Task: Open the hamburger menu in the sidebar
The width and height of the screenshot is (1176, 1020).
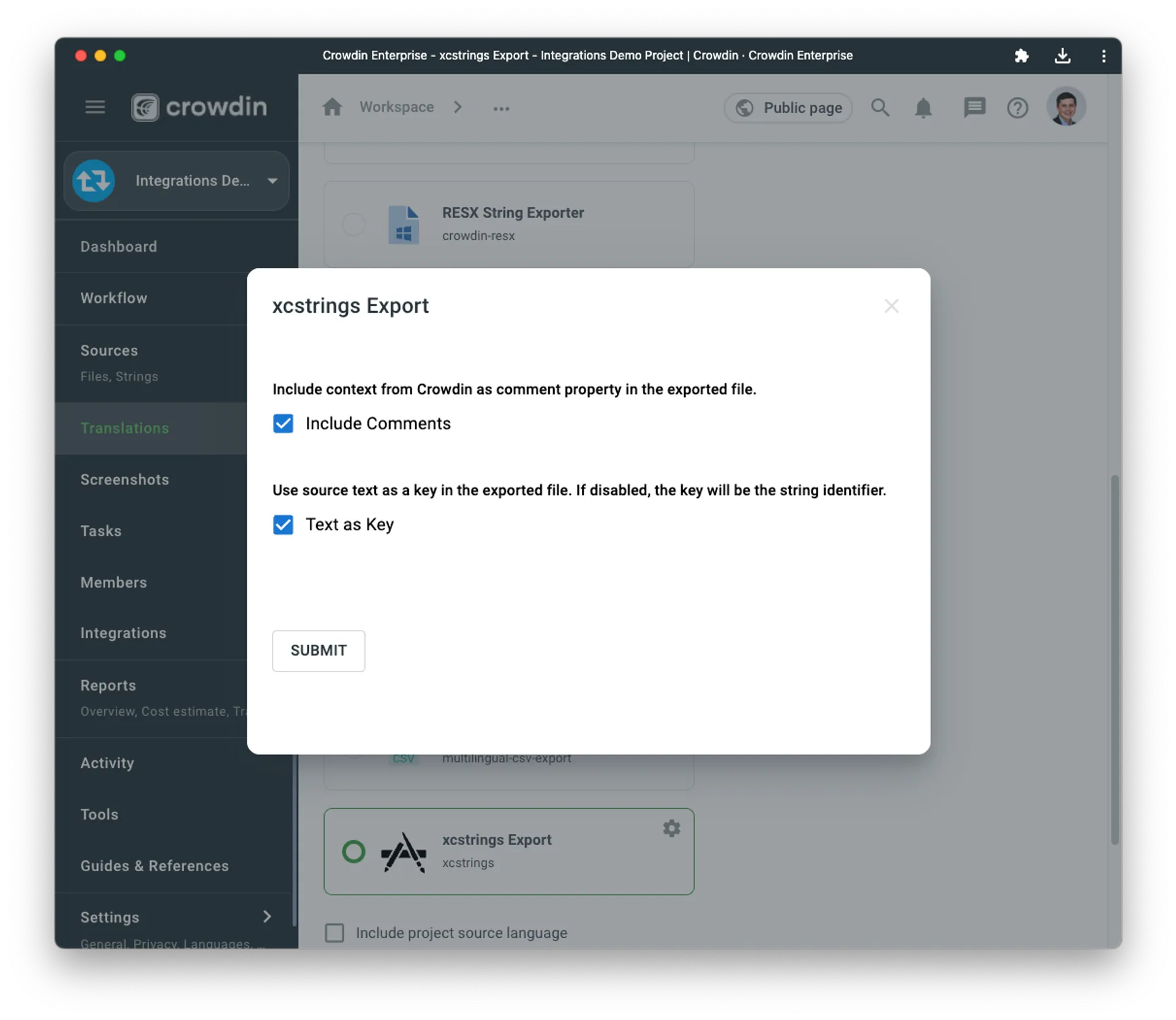Action: click(95, 107)
